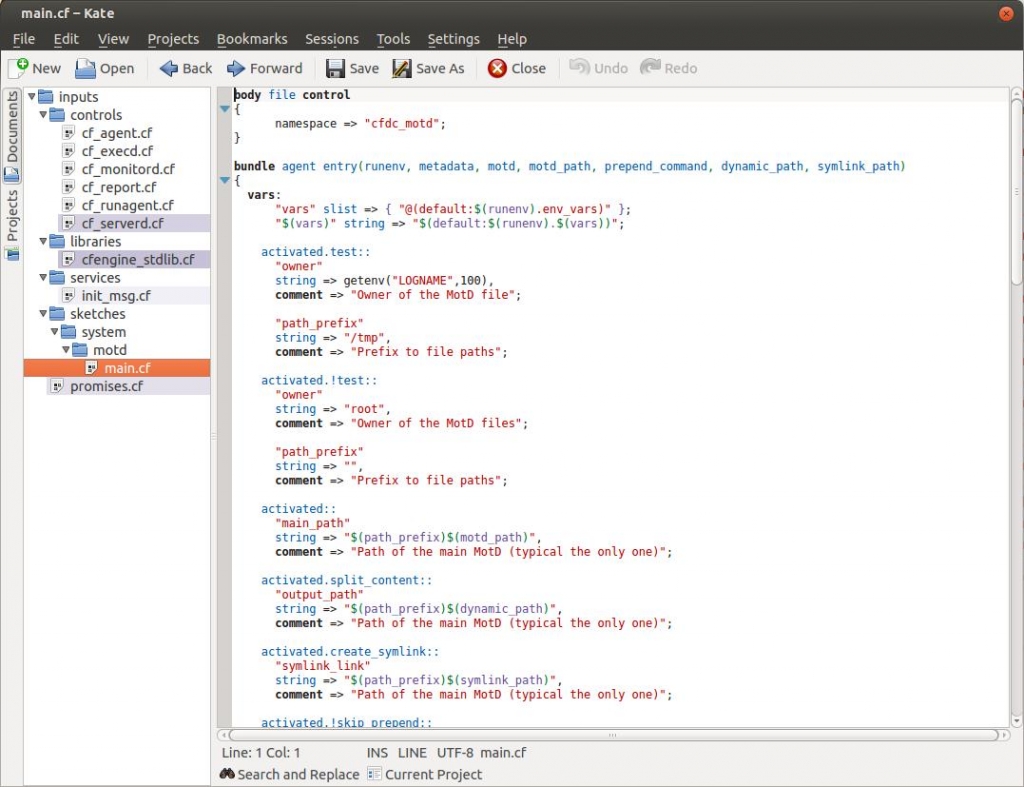Click the New document toolbar icon

pos(19,68)
